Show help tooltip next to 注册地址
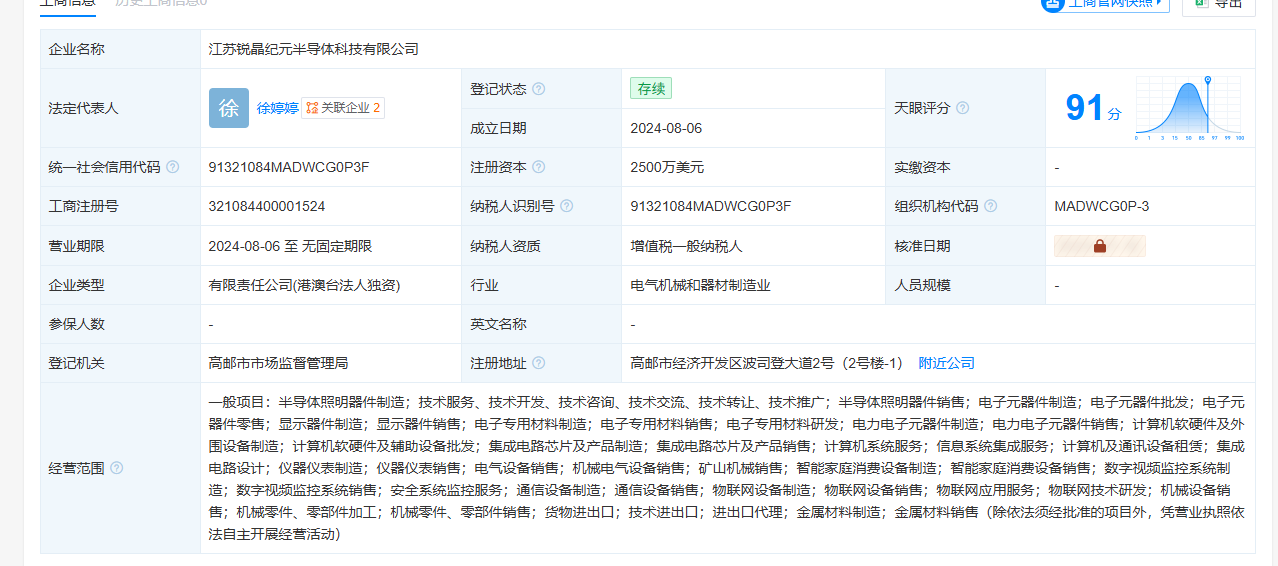 [x=539, y=363]
